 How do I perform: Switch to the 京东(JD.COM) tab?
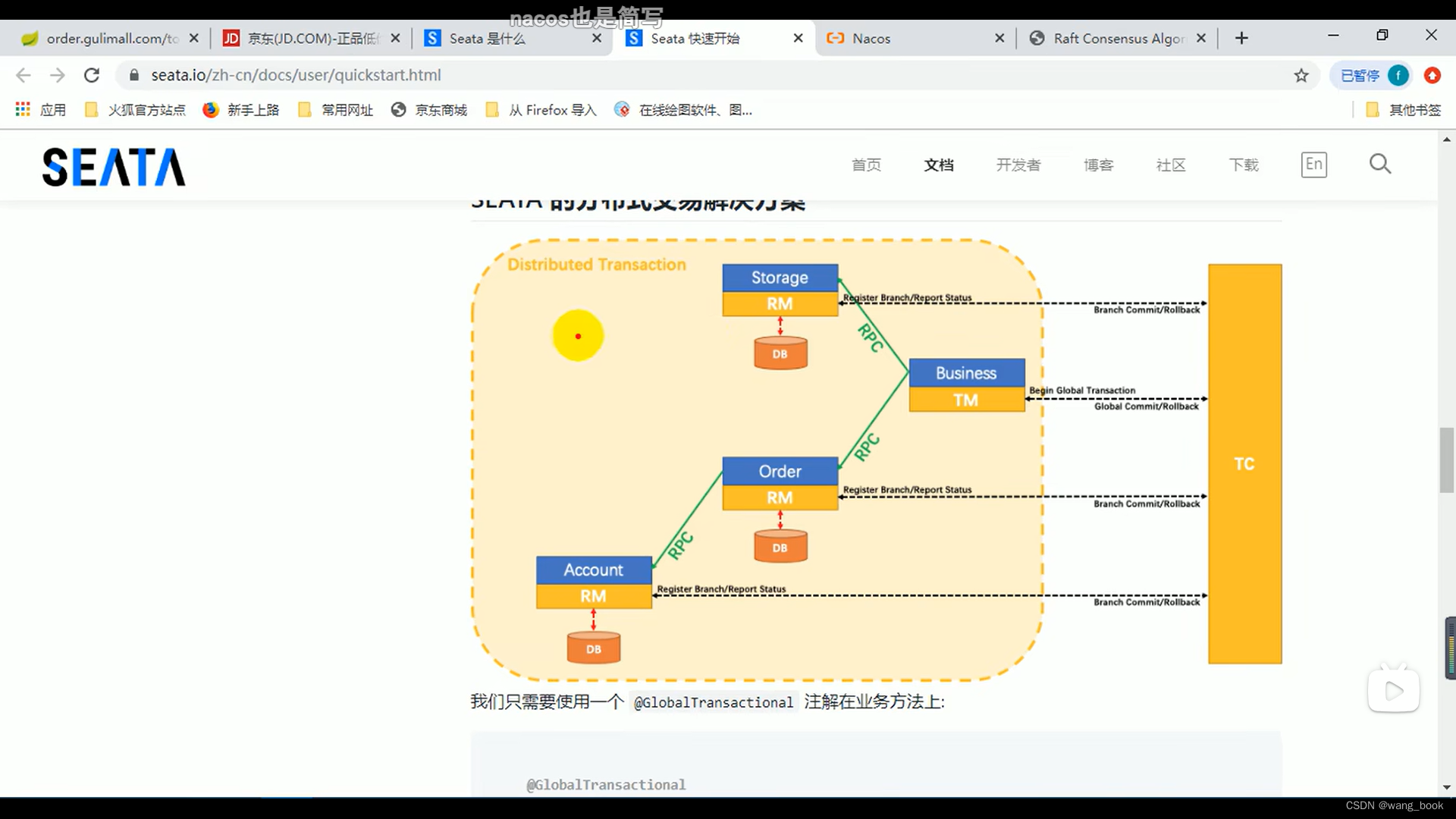point(312,38)
